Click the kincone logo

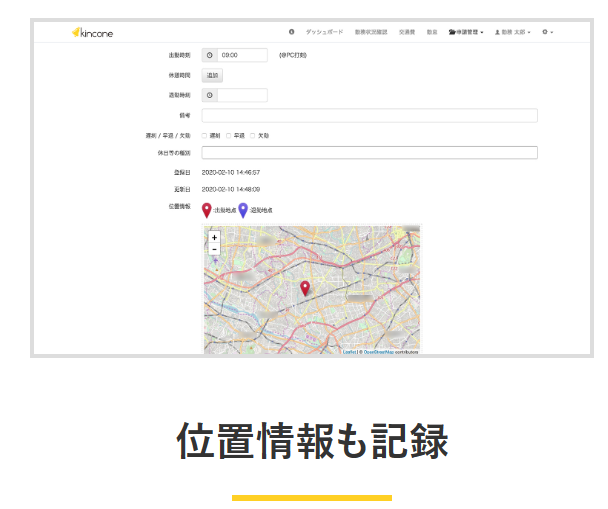[92, 33]
